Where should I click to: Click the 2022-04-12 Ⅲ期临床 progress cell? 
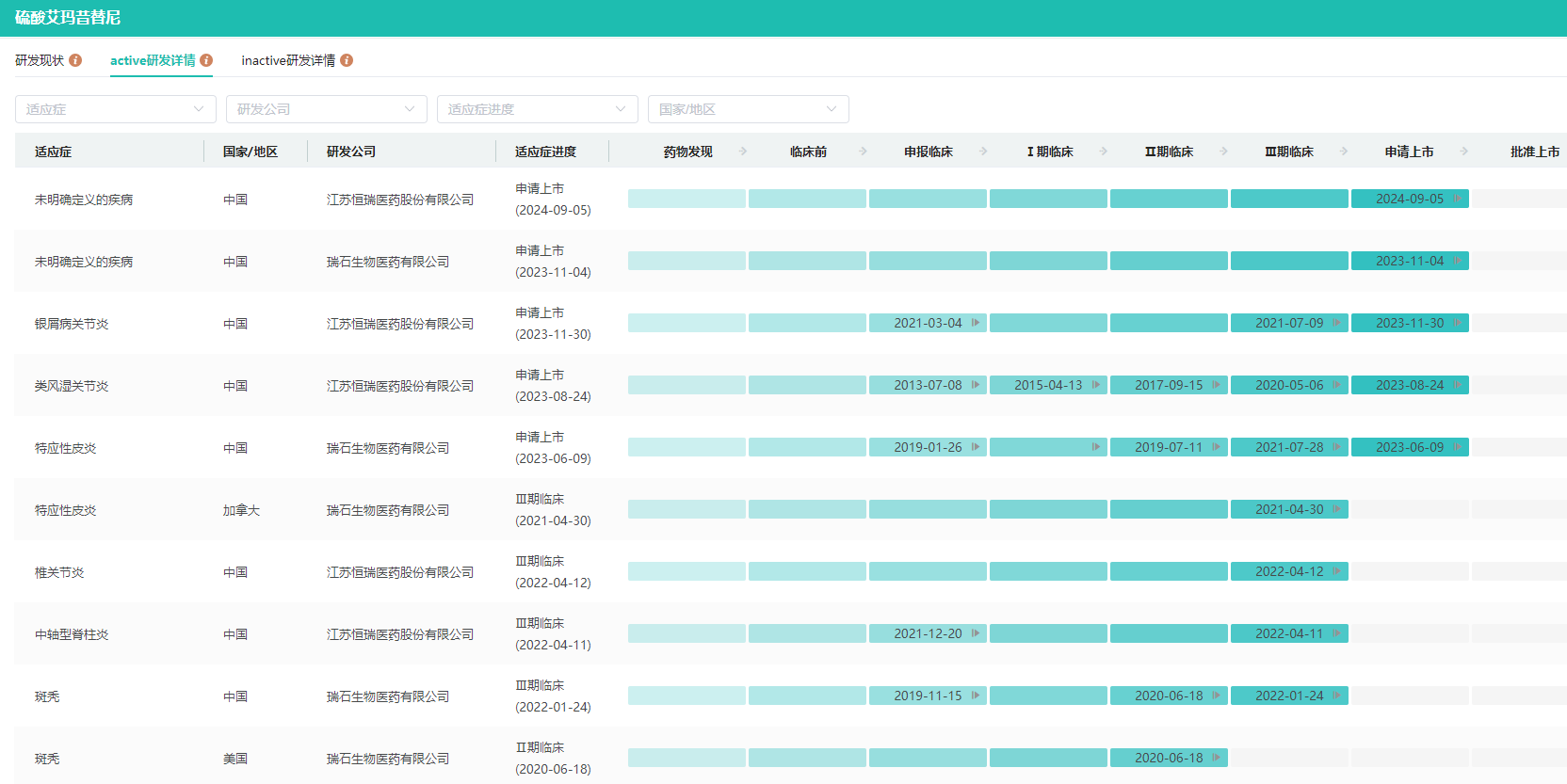(1288, 571)
